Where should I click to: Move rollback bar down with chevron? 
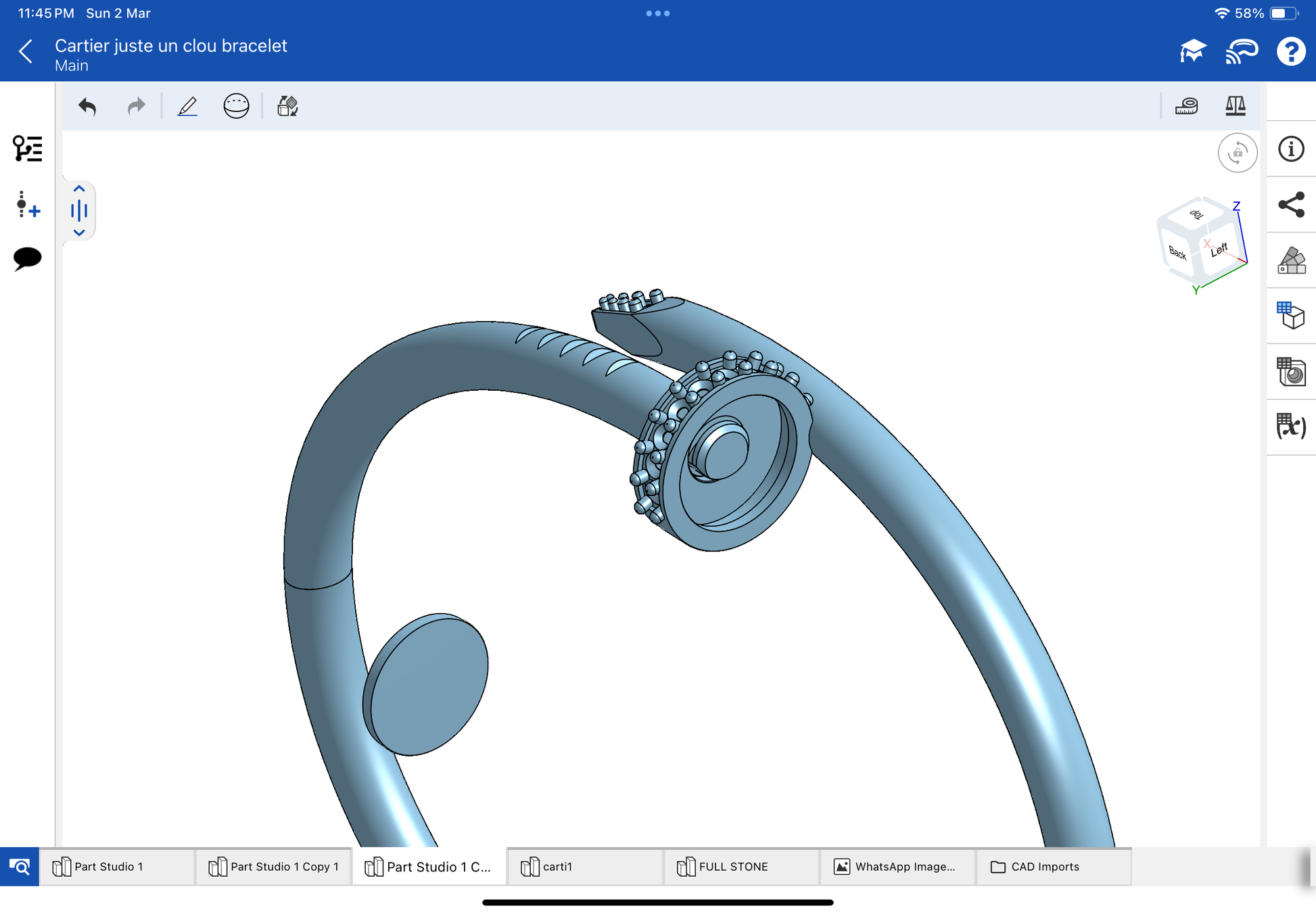(x=79, y=233)
